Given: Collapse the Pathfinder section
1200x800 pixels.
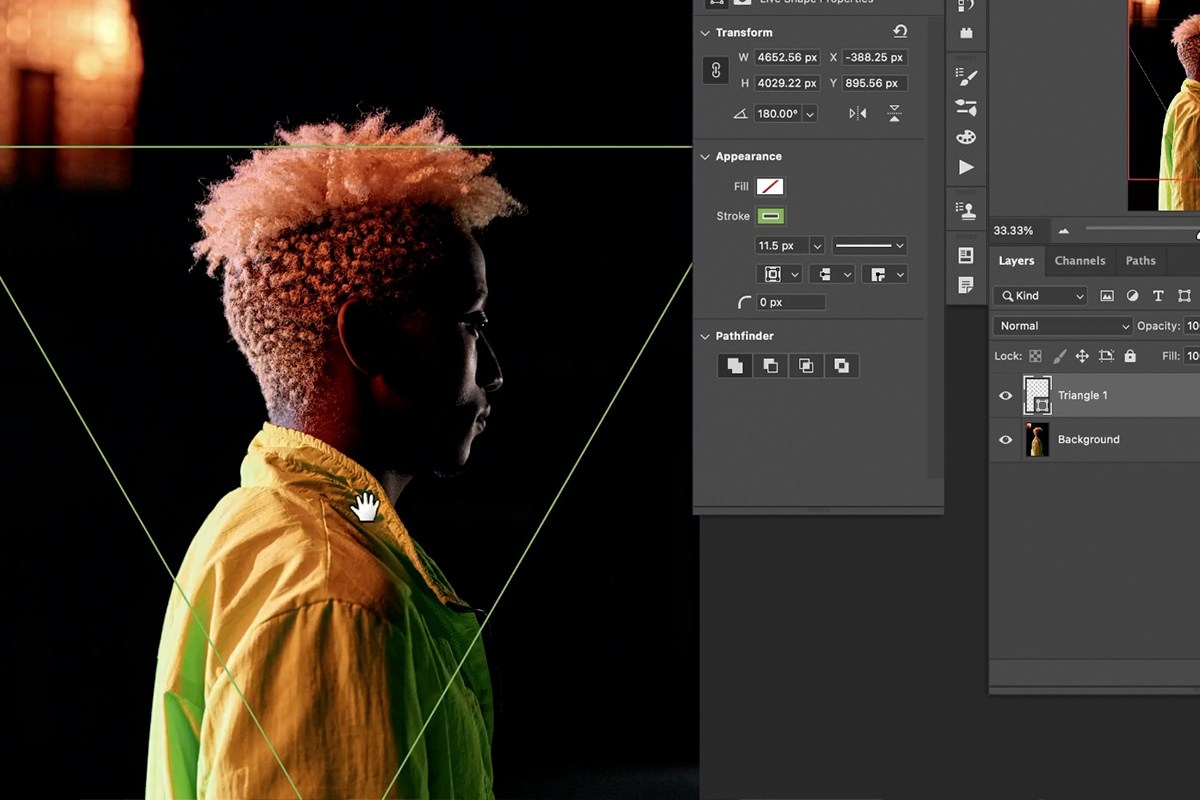Looking at the screenshot, I should [x=705, y=337].
